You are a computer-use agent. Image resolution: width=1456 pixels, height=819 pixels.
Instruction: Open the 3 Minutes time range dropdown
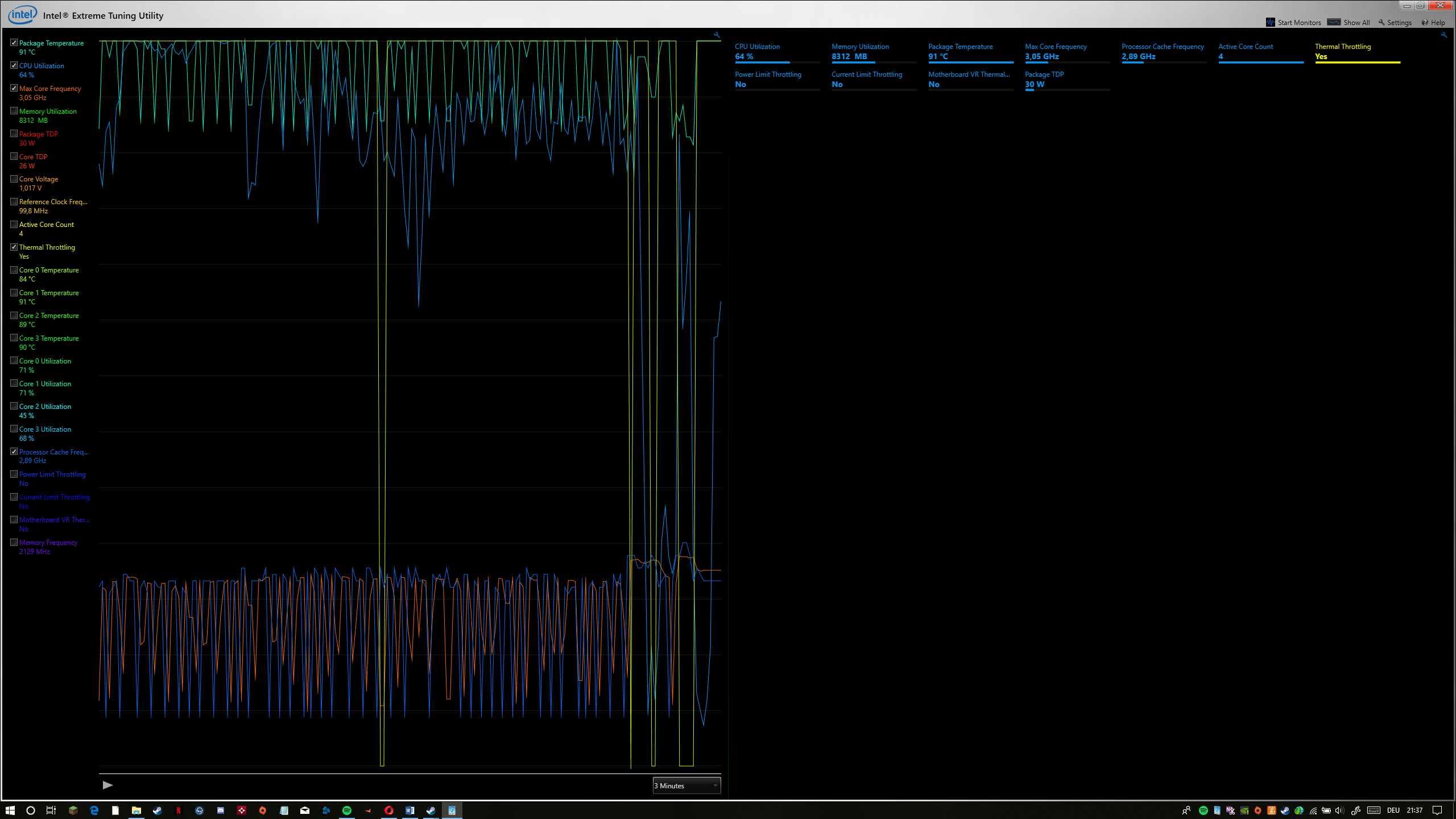click(686, 785)
